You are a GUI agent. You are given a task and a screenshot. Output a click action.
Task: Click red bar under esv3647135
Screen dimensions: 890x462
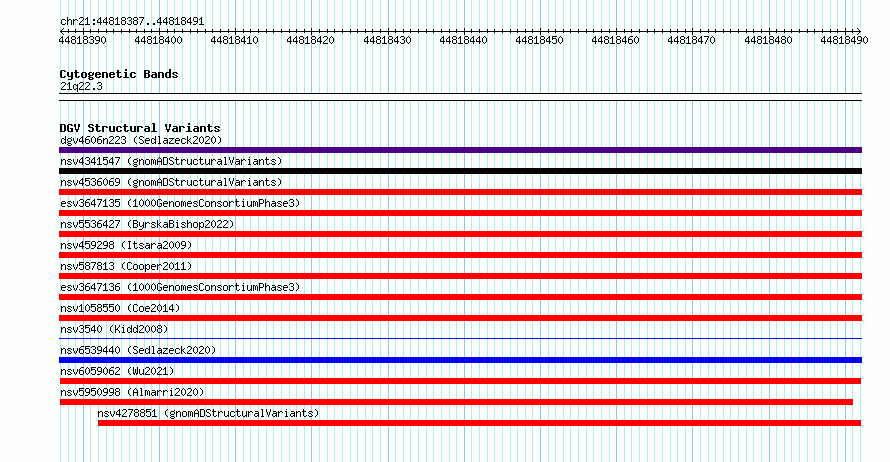(x=460, y=213)
